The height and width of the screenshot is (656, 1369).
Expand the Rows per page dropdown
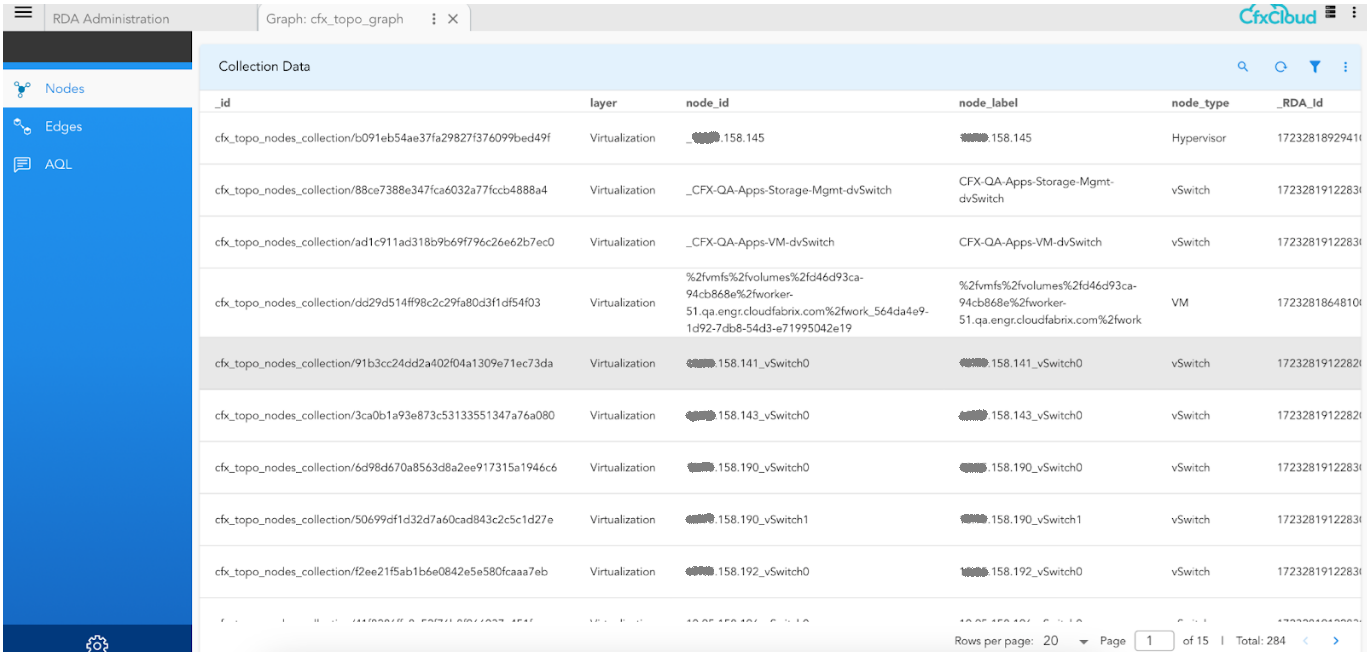tap(1083, 641)
